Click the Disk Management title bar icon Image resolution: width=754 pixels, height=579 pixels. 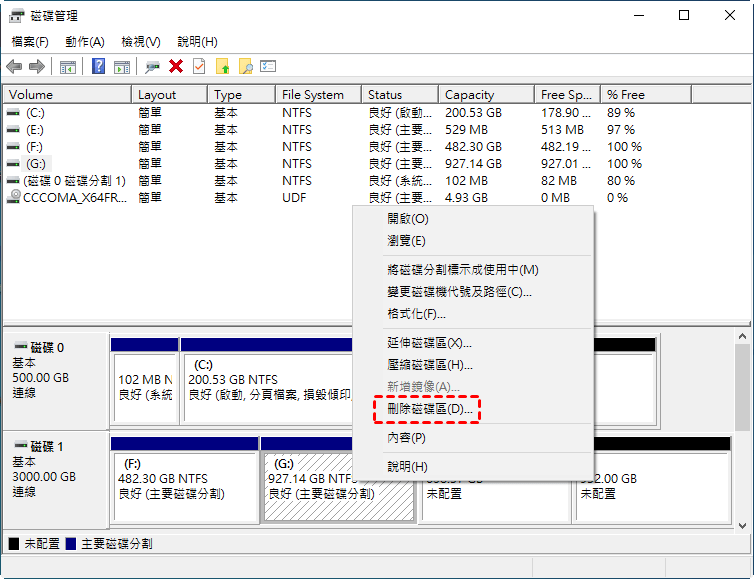pyautogui.click(x=16, y=16)
